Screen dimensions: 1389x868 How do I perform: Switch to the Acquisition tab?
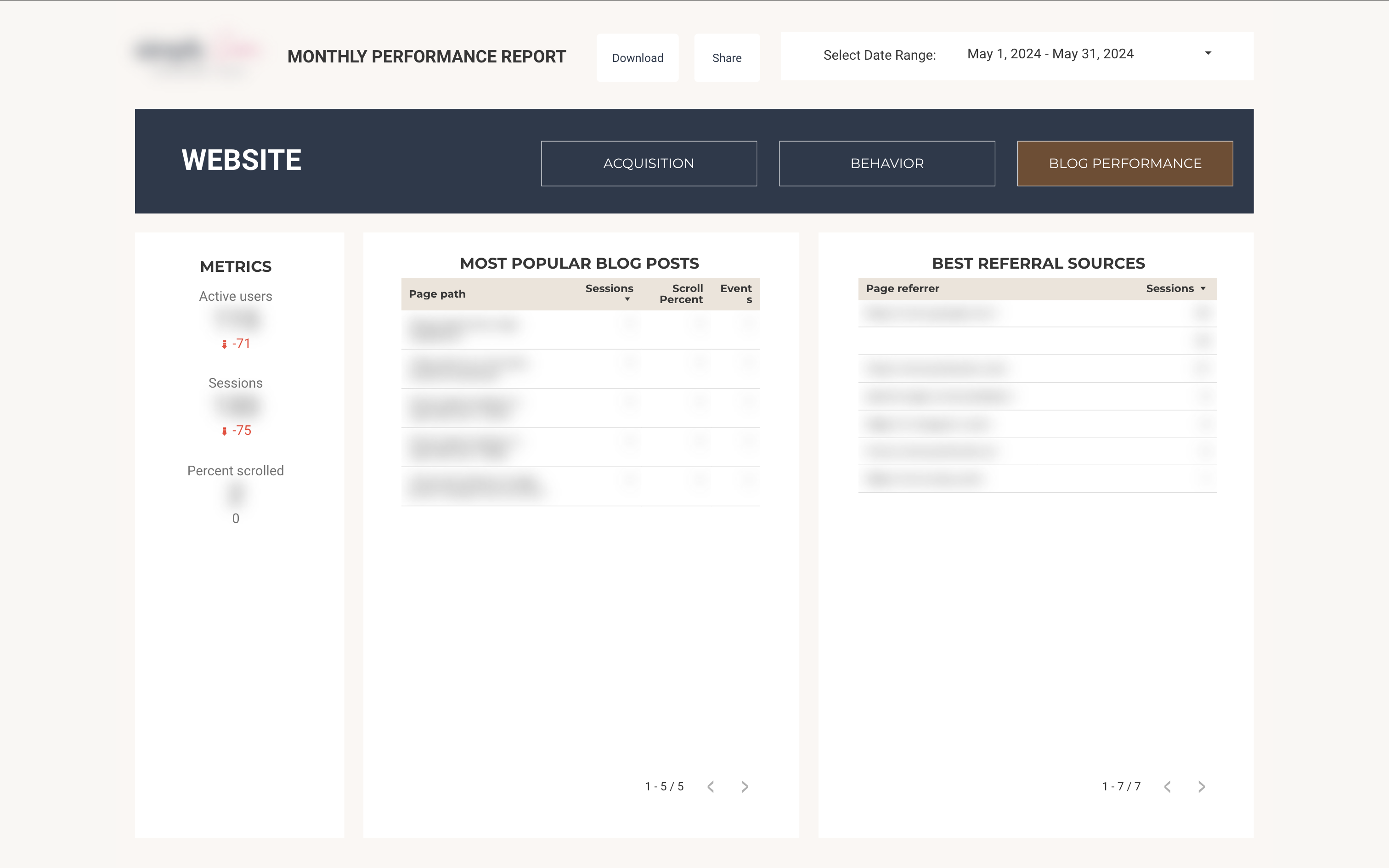649,163
